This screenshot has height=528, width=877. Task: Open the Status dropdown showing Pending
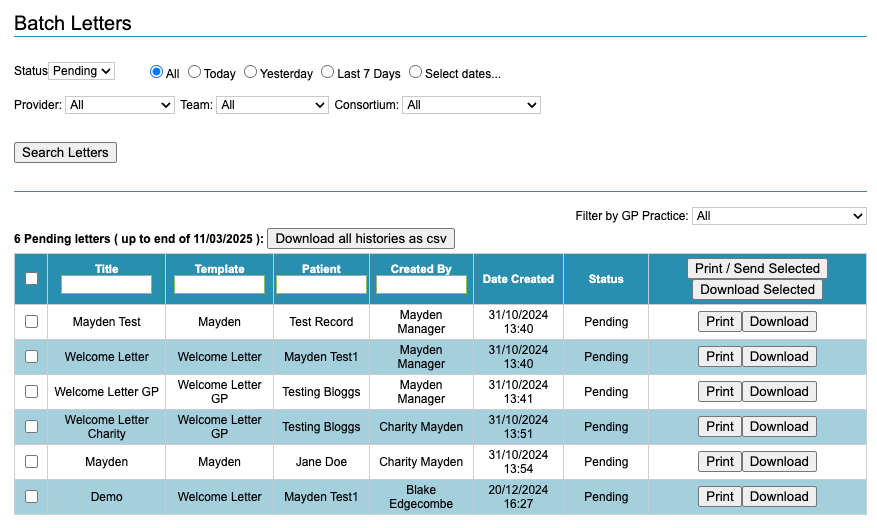click(82, 71)
